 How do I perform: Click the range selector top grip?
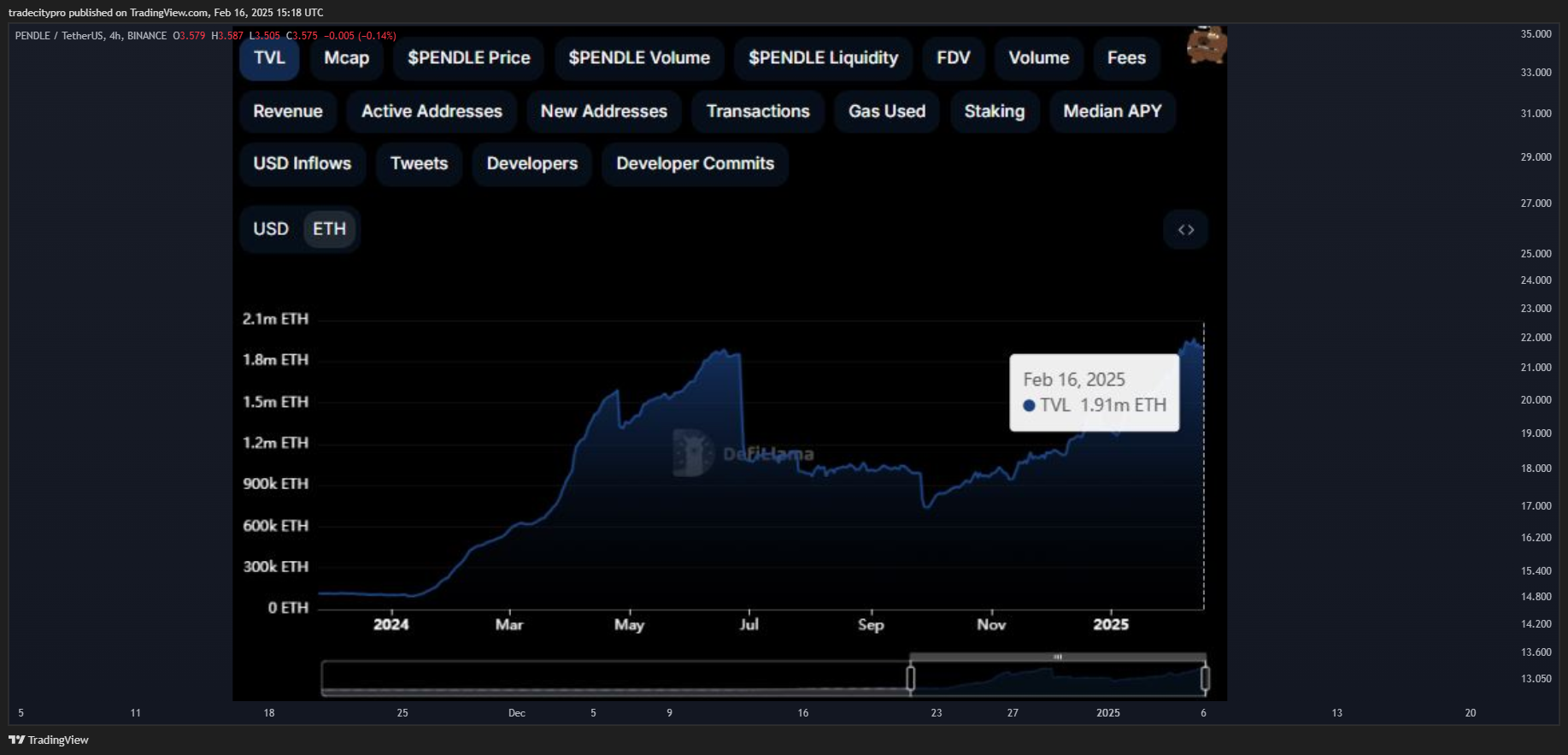pyautogui.click(x=1058, y=657)
